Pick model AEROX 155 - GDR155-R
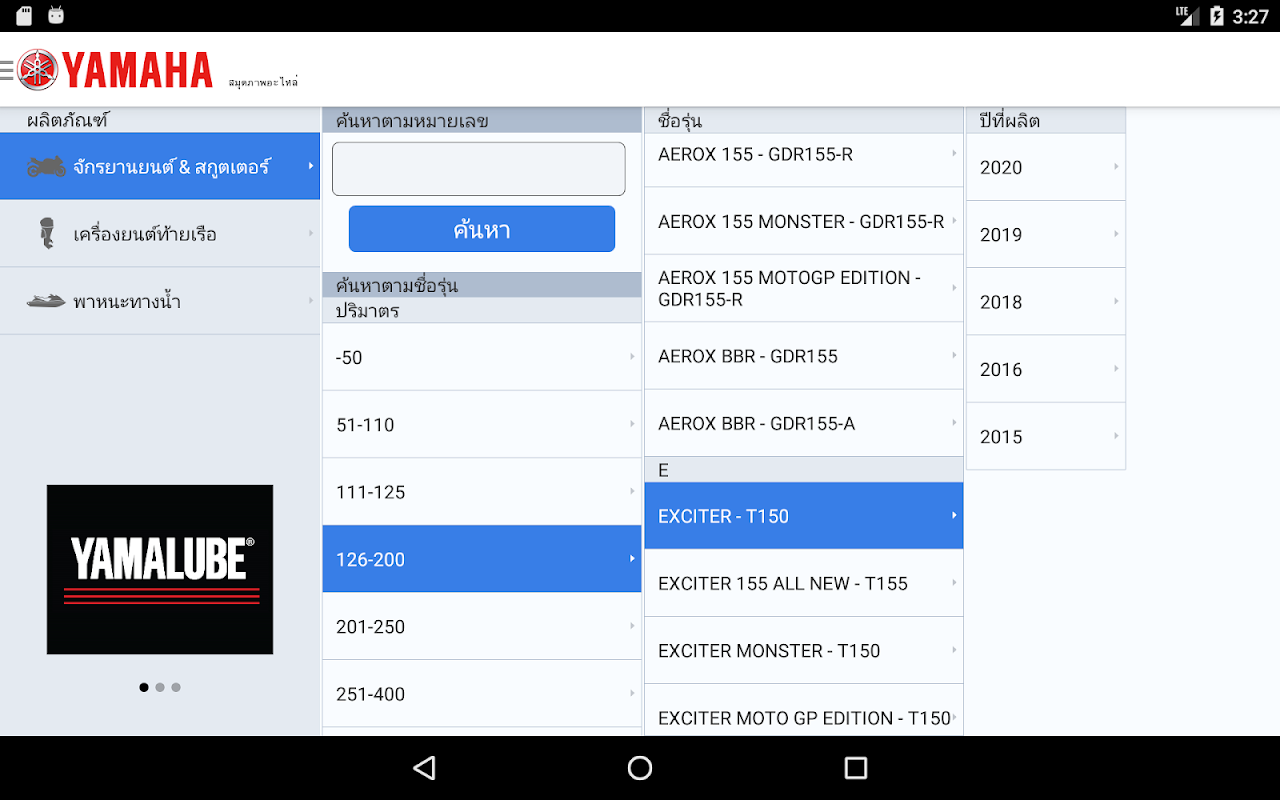The height and width of the screenshot is (800, 1280). (x=804, y=160)
